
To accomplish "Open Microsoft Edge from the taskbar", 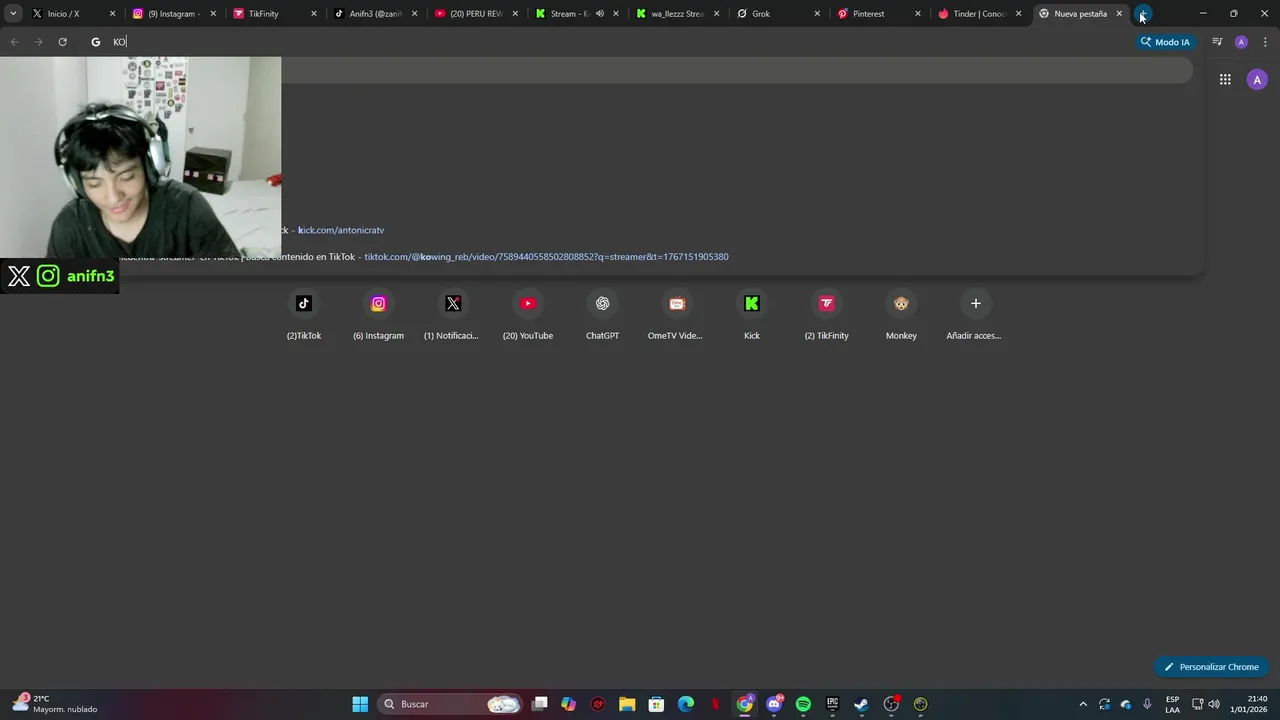I will point(686,704).
